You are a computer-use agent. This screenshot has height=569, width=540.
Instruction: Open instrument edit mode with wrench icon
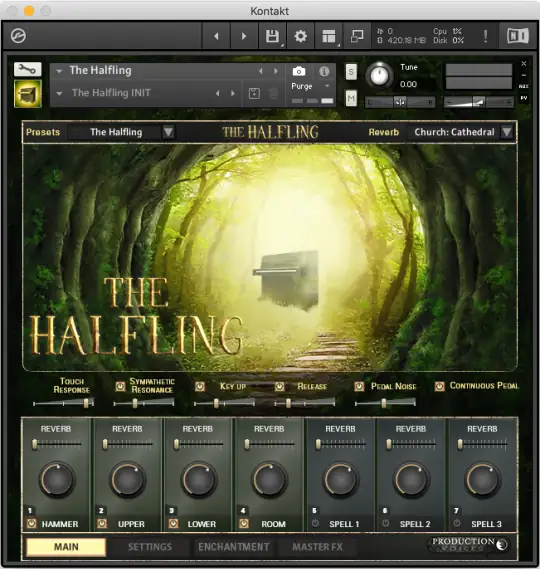pos(28,69)
